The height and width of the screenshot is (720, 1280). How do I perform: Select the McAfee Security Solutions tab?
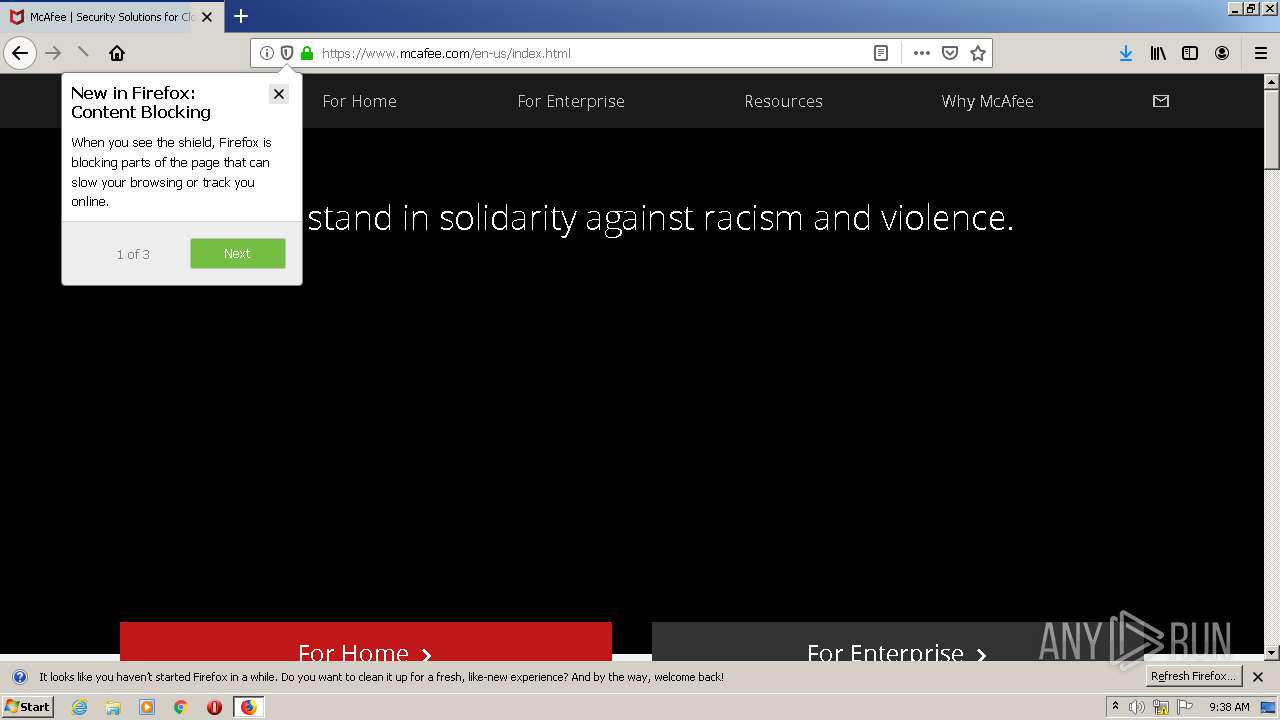(110, 17)
